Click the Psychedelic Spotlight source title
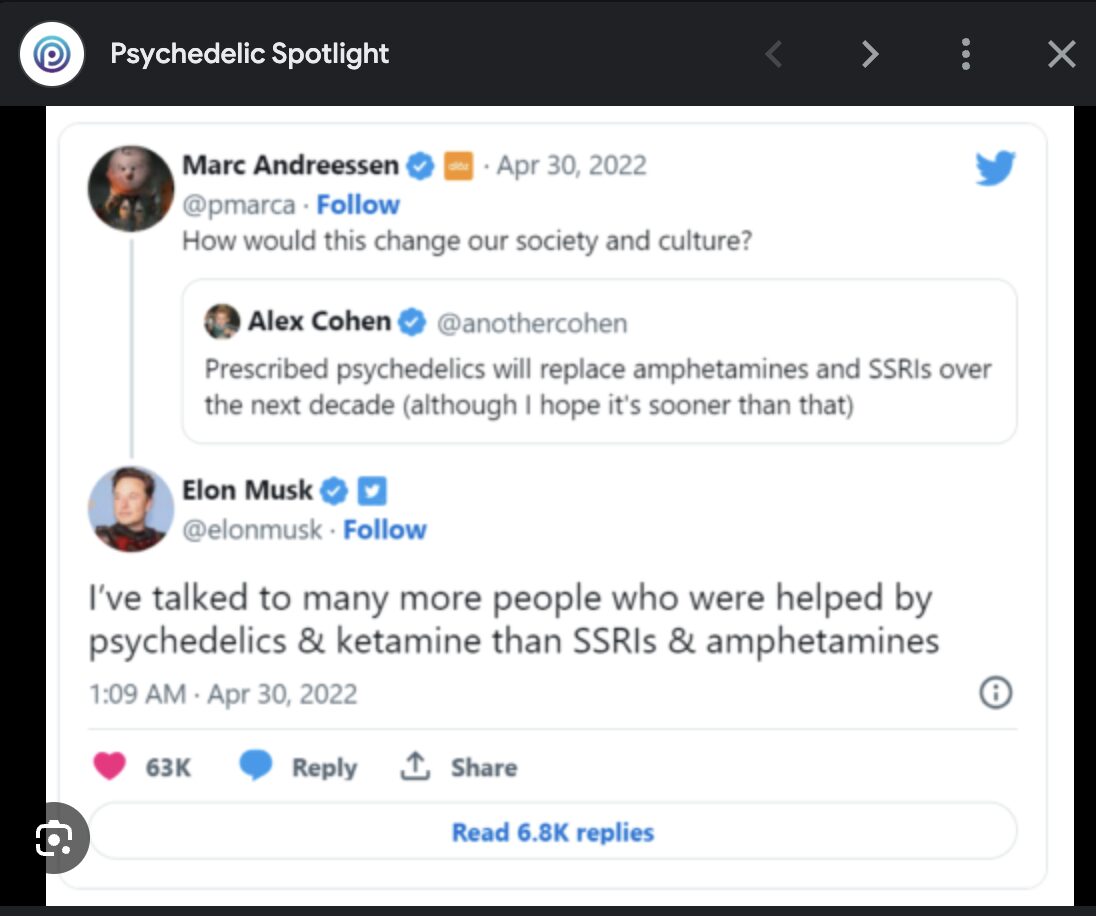The width and height of the screenshot is (1096, 916). tap(250, 54)
